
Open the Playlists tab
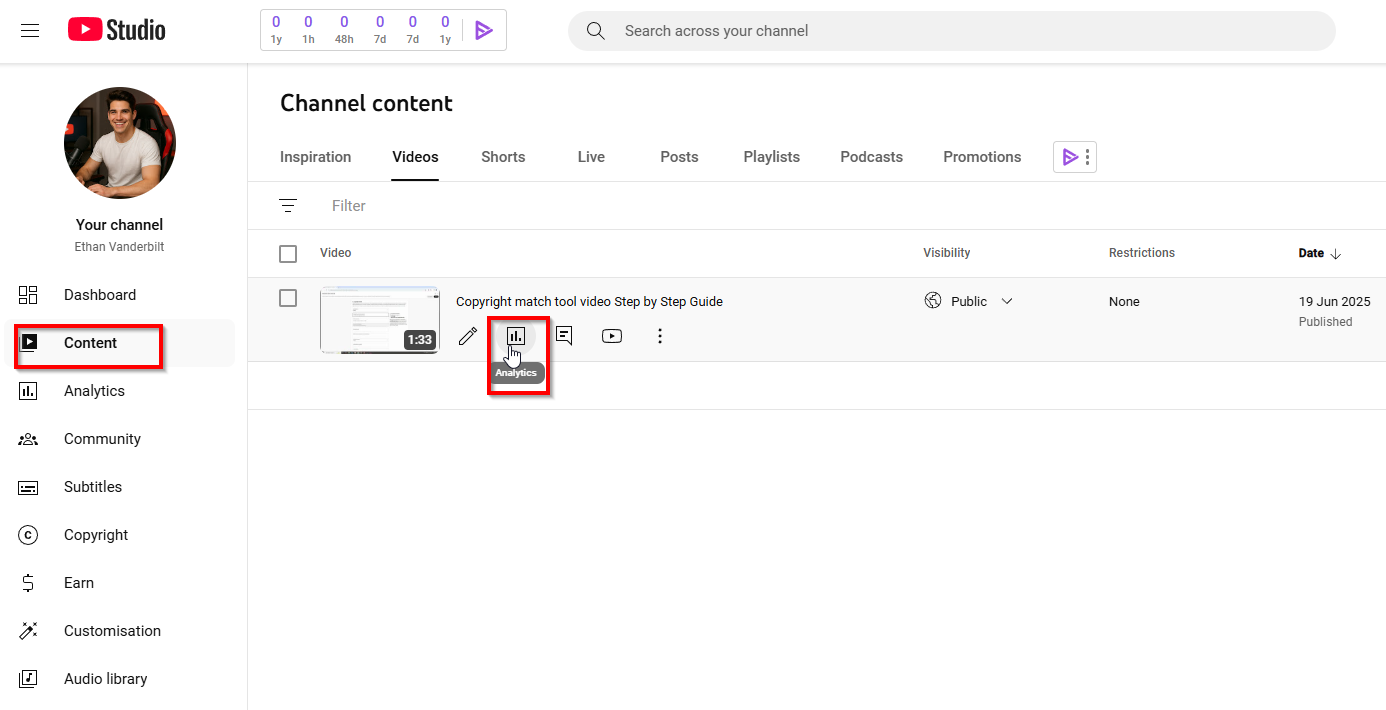771,157
